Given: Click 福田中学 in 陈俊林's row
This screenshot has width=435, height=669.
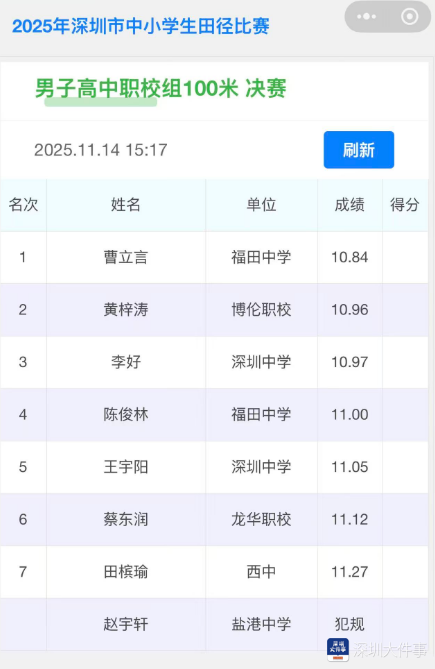Looking at the screenshot, I should (261, 414).
